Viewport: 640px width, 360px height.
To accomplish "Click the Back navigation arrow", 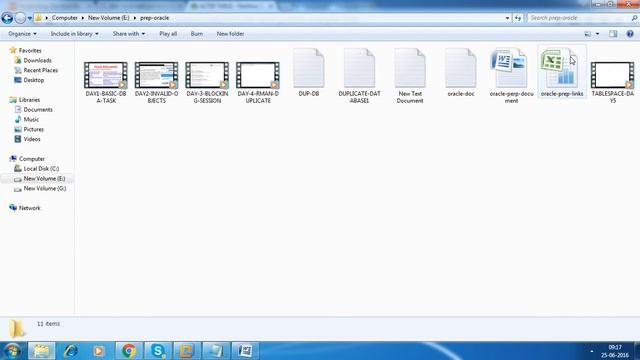I will tap(7, 18).
